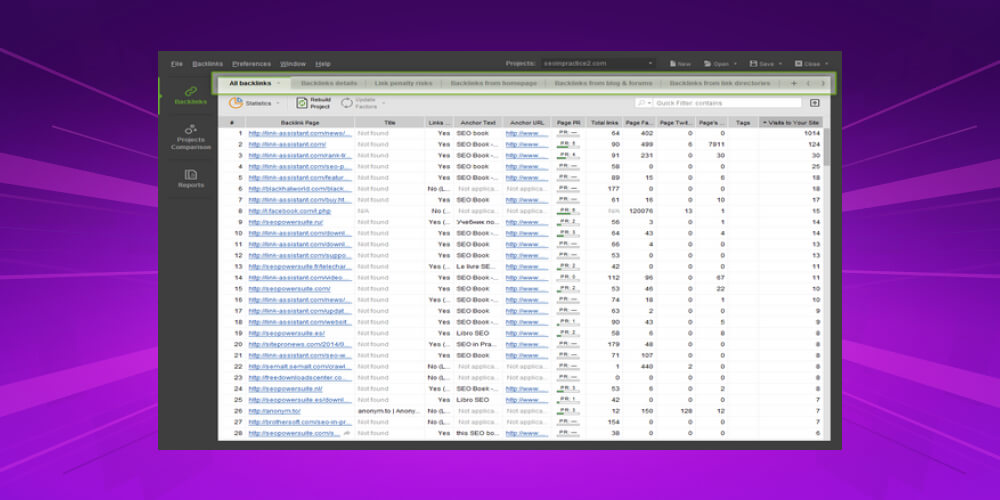Open the blackhatworld.com backlink in row 6
The width and height of the screenshot is (1000, 500).
click(x=300, y=189)
